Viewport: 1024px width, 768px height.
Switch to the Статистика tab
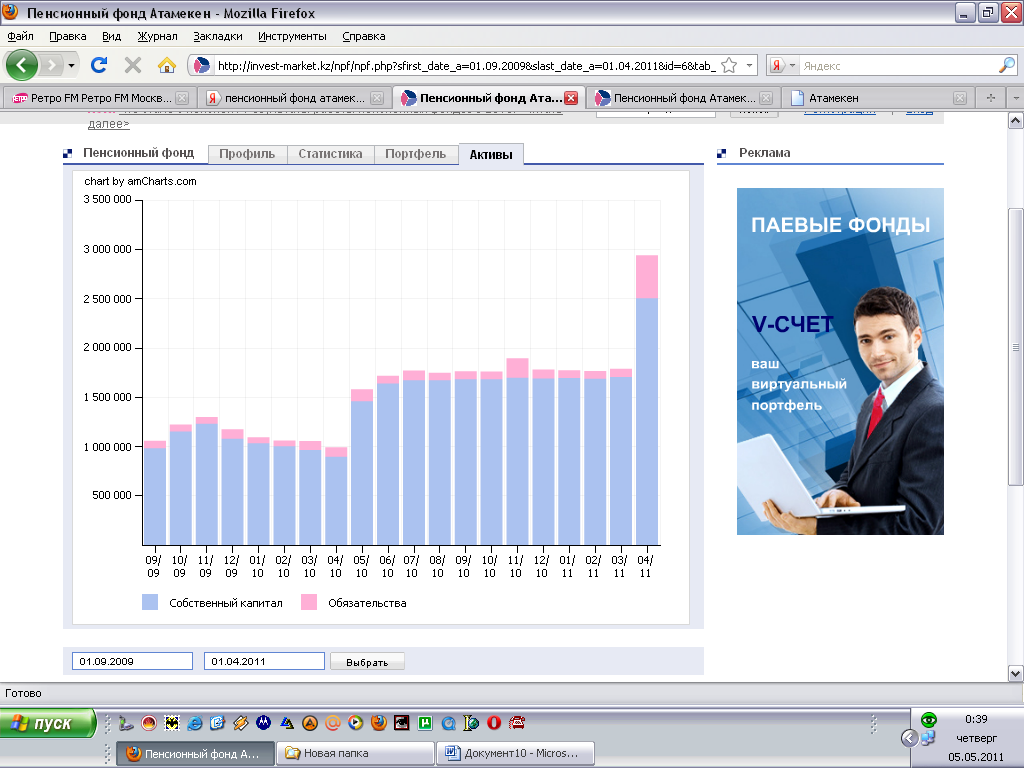coord(329,154)
